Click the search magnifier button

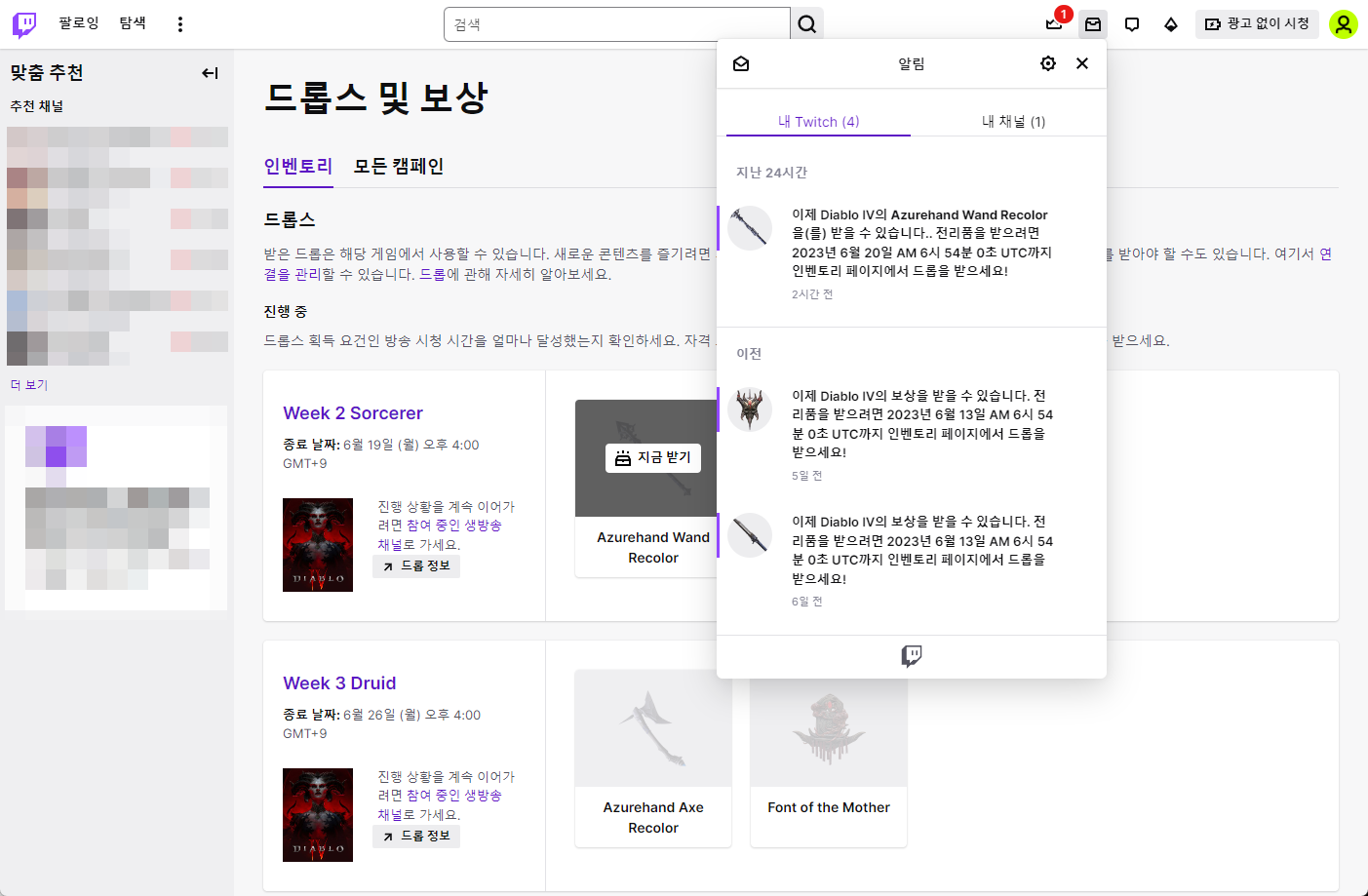click(x=806, y=24)
